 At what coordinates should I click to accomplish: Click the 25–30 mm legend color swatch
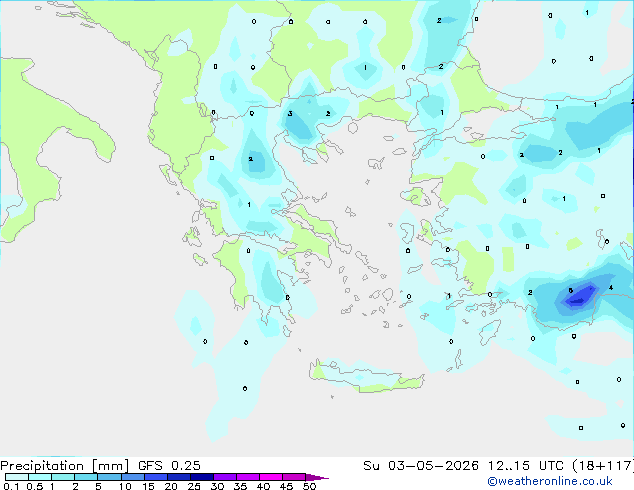pyautogui.click(x=201, y=477)
